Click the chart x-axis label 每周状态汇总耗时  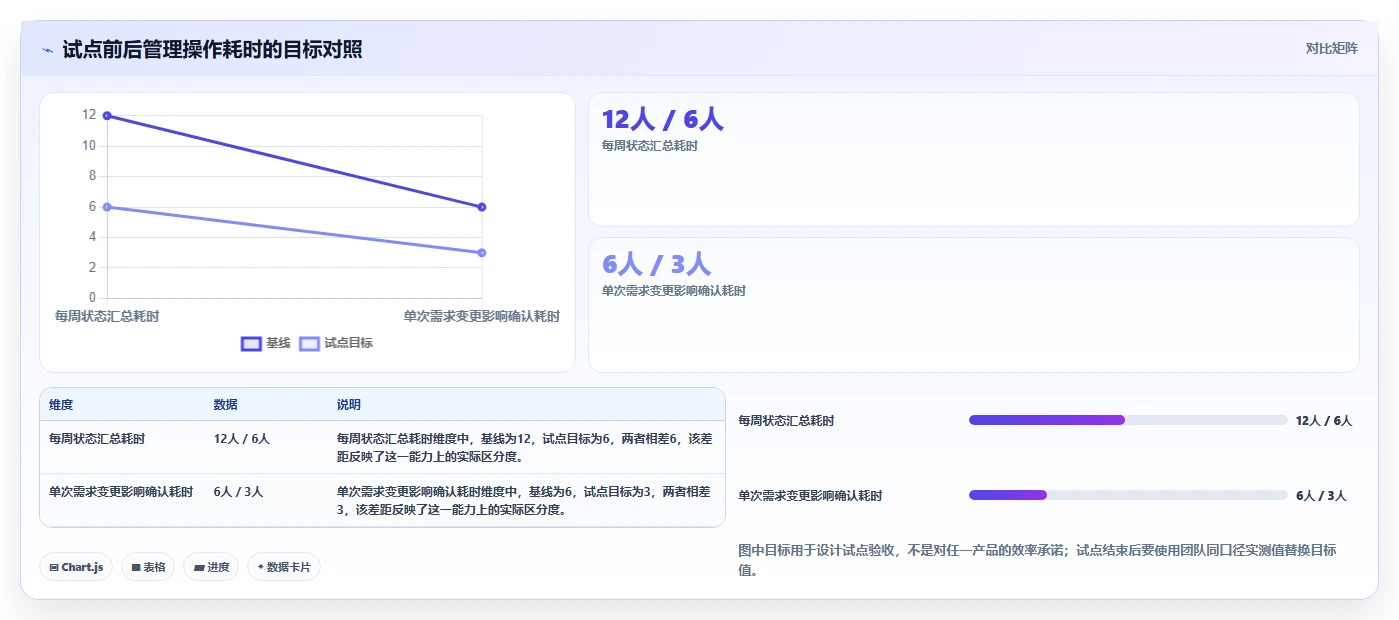pyautogui.click(x=107, y=316)
